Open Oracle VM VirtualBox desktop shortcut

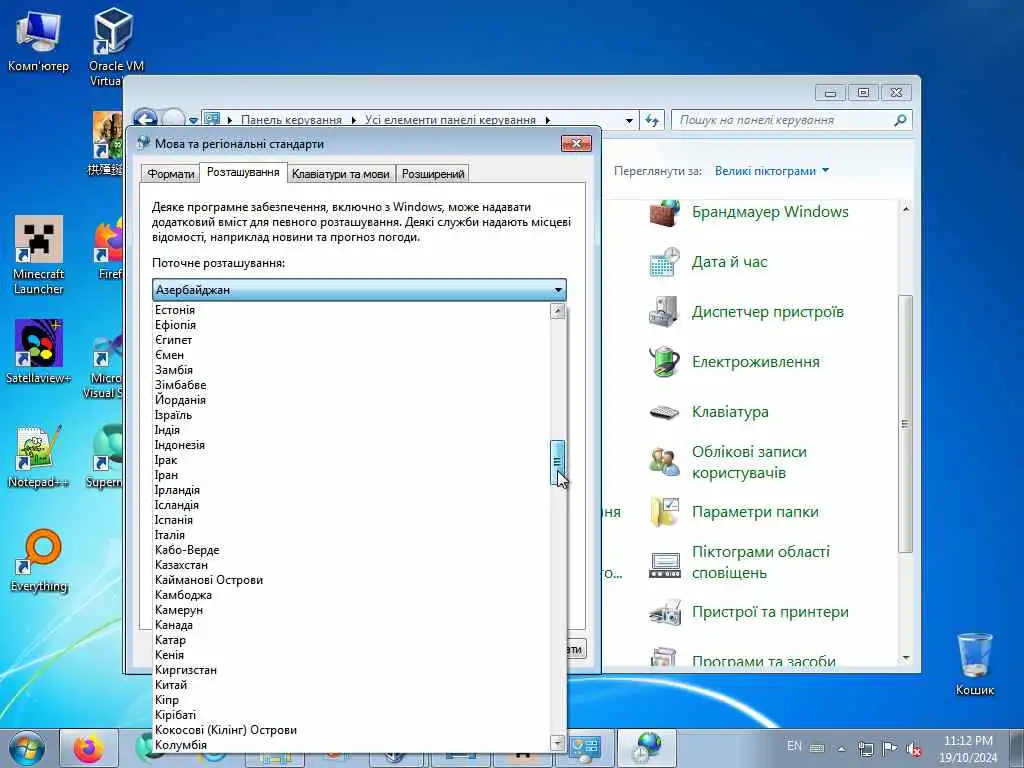tap(115, 47)
